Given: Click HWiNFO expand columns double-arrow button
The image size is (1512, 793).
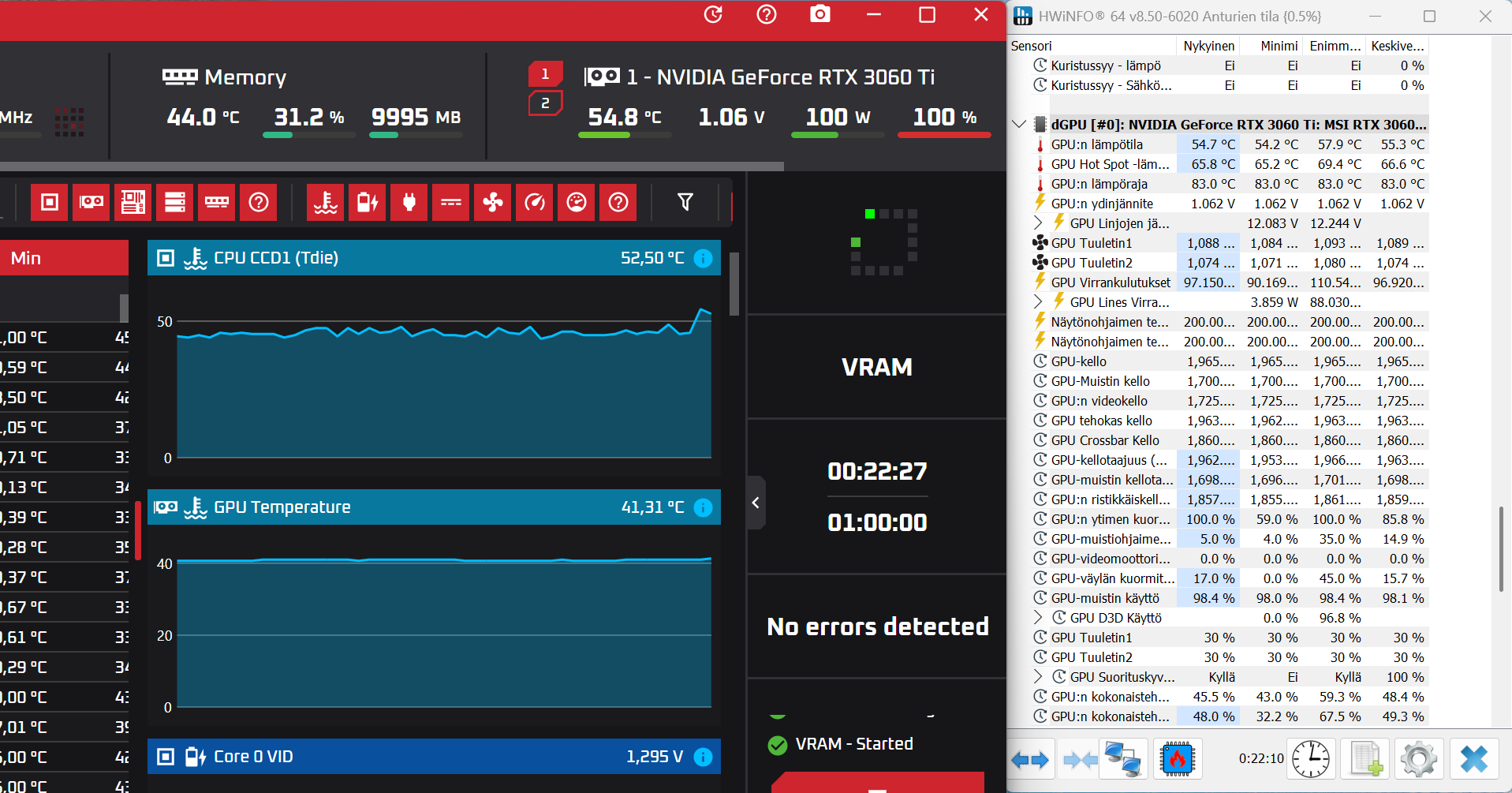Looking at the screenshot, I should pos(1030,760).
